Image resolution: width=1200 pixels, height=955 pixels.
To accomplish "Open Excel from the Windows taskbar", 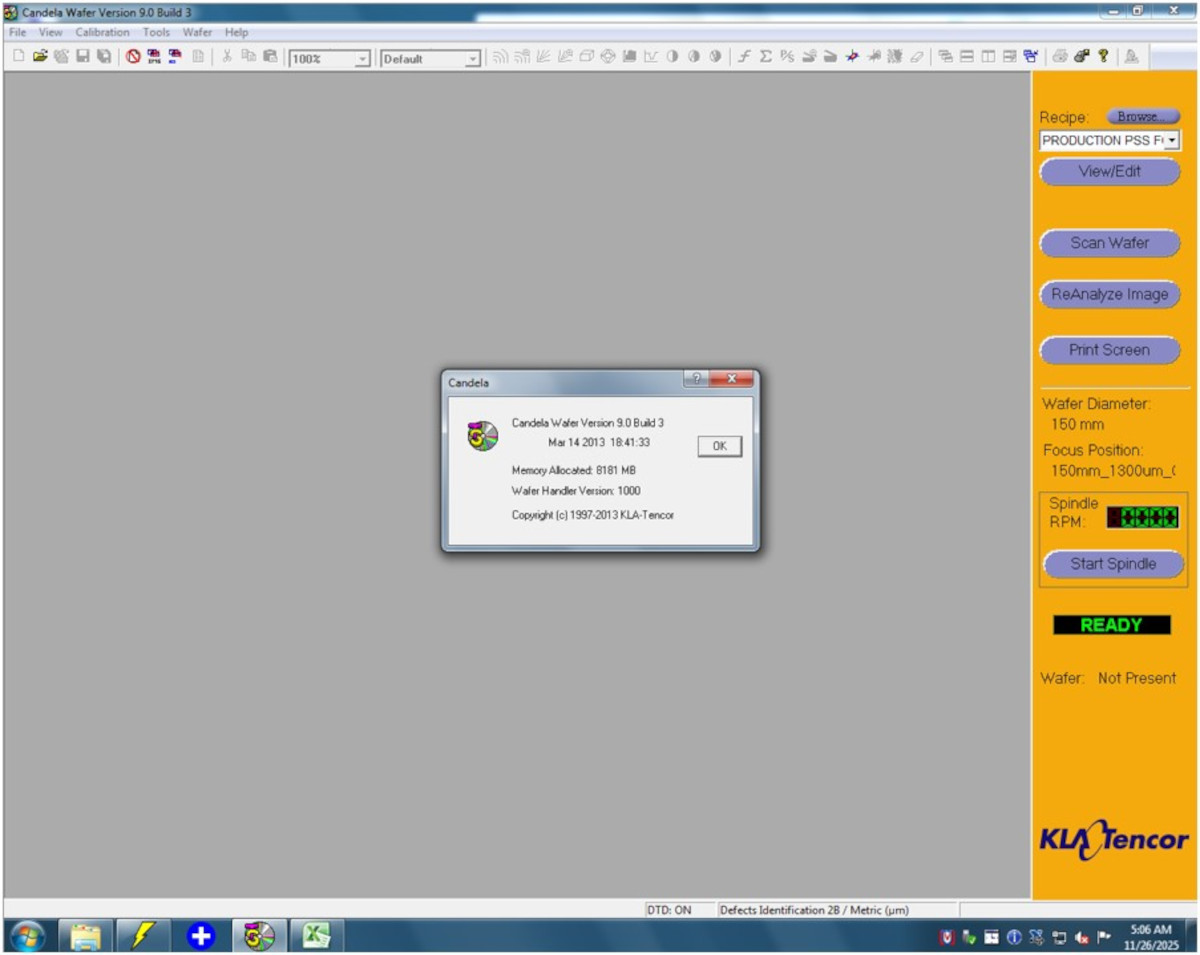I will tap(317, 936).
